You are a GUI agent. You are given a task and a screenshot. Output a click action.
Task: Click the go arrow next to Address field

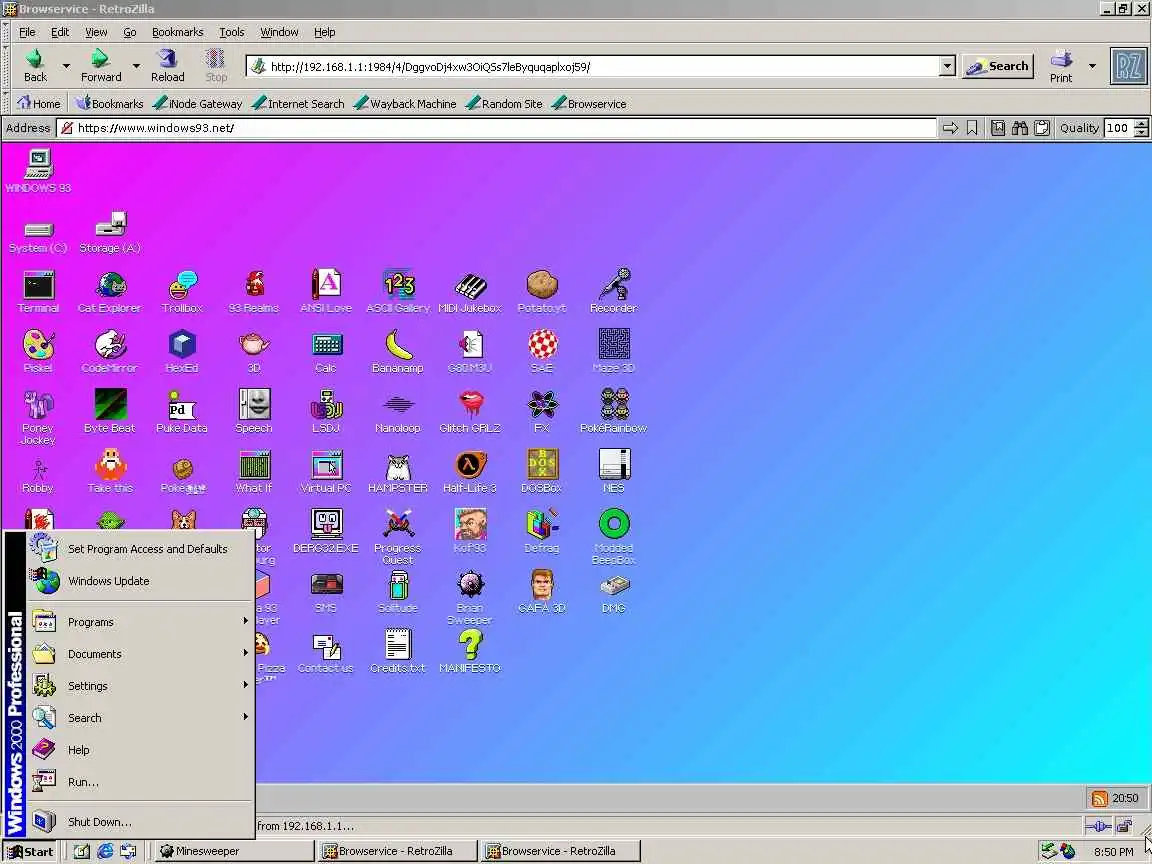(x=950, y=128)
